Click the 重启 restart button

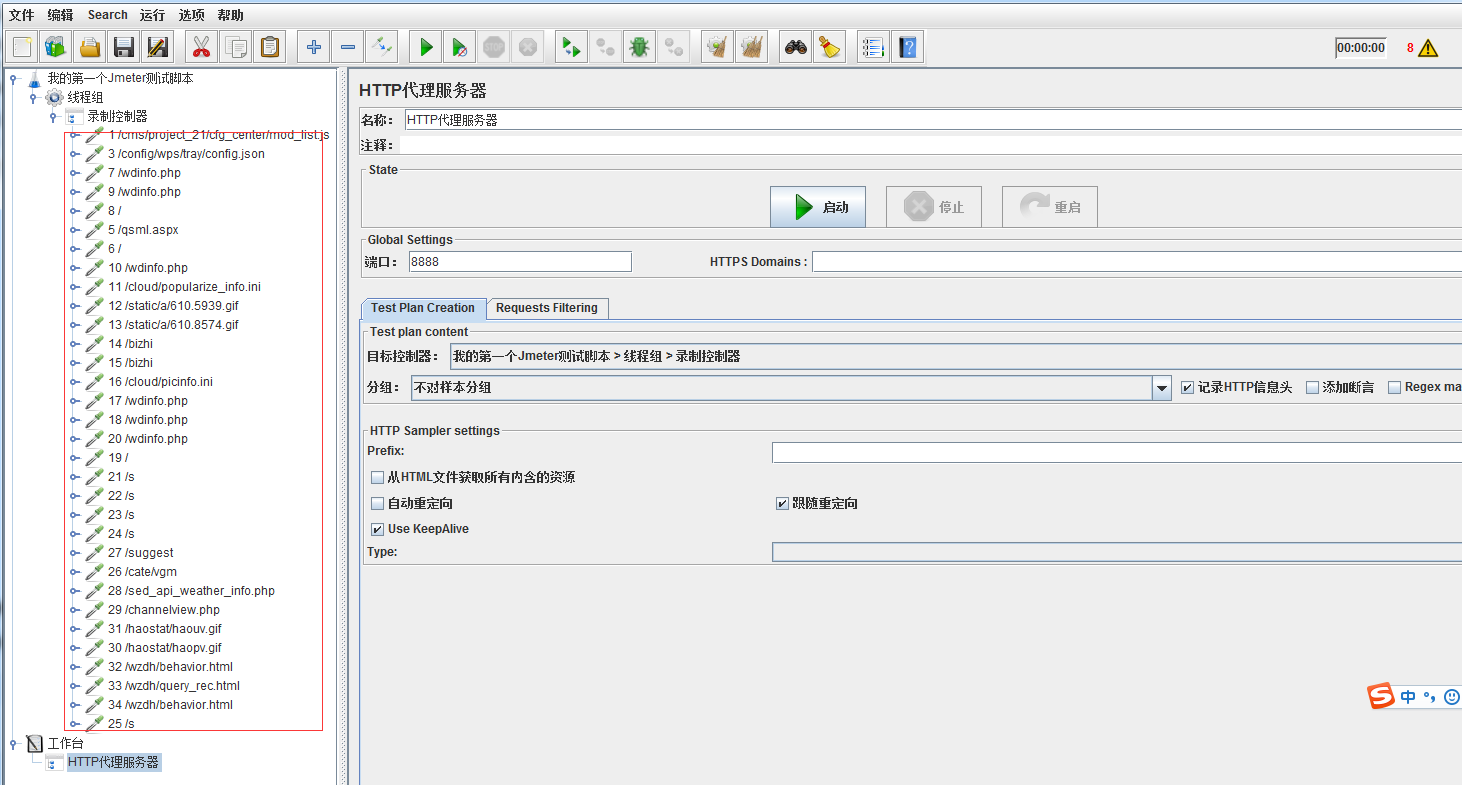tap(1050, 207)
